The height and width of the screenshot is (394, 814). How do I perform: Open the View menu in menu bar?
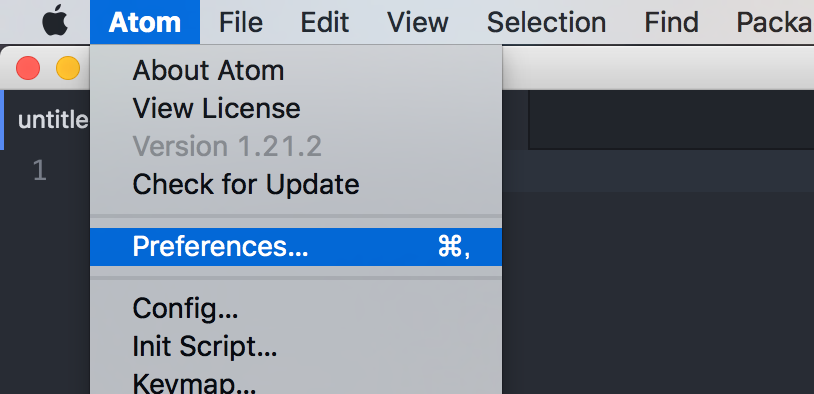coord(418,22)
